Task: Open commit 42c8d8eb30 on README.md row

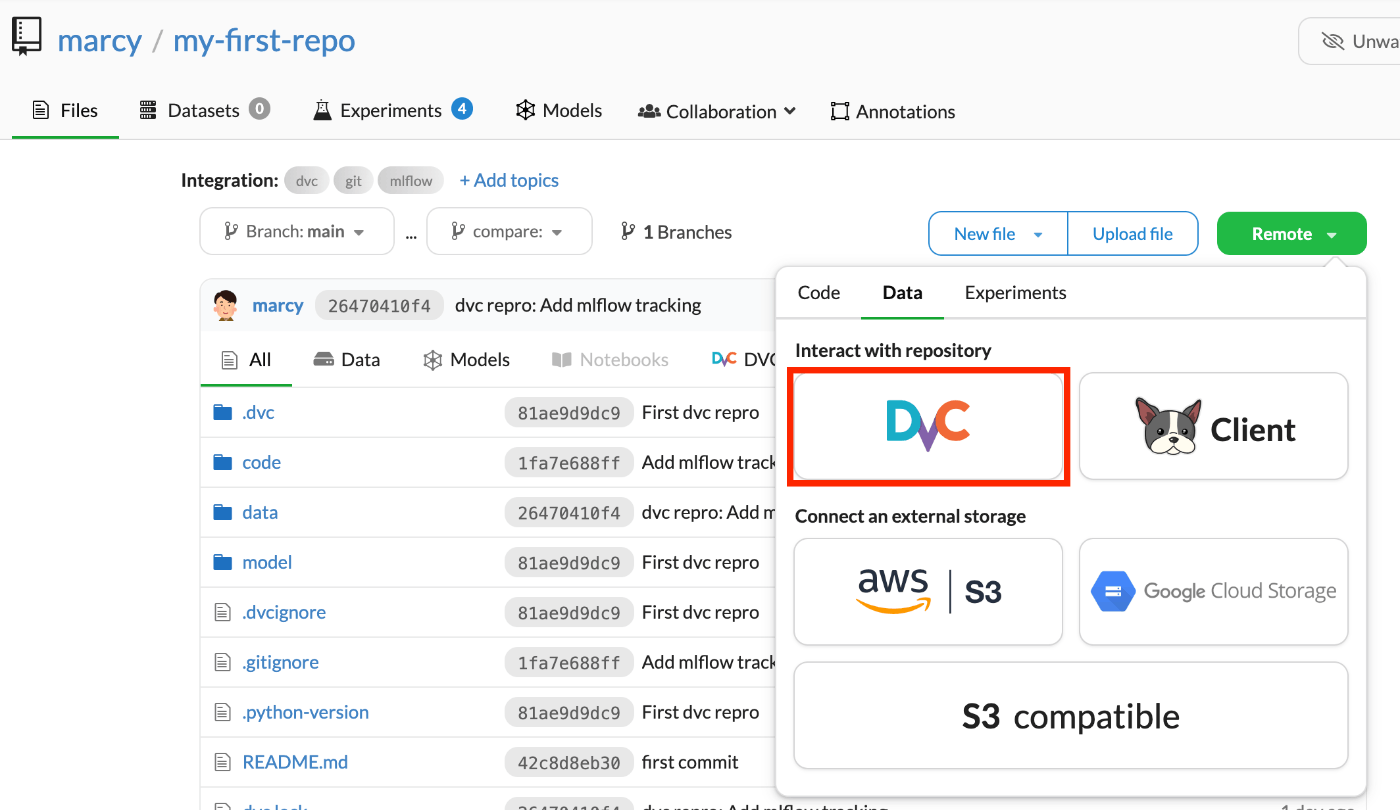Action: pyautogui.click(x=569, y=762)
